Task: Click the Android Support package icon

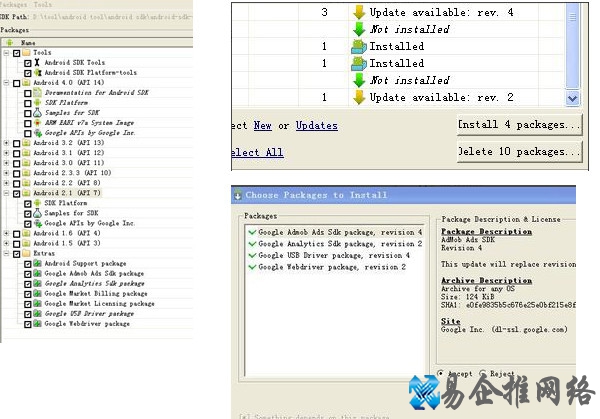Action: 38,263
